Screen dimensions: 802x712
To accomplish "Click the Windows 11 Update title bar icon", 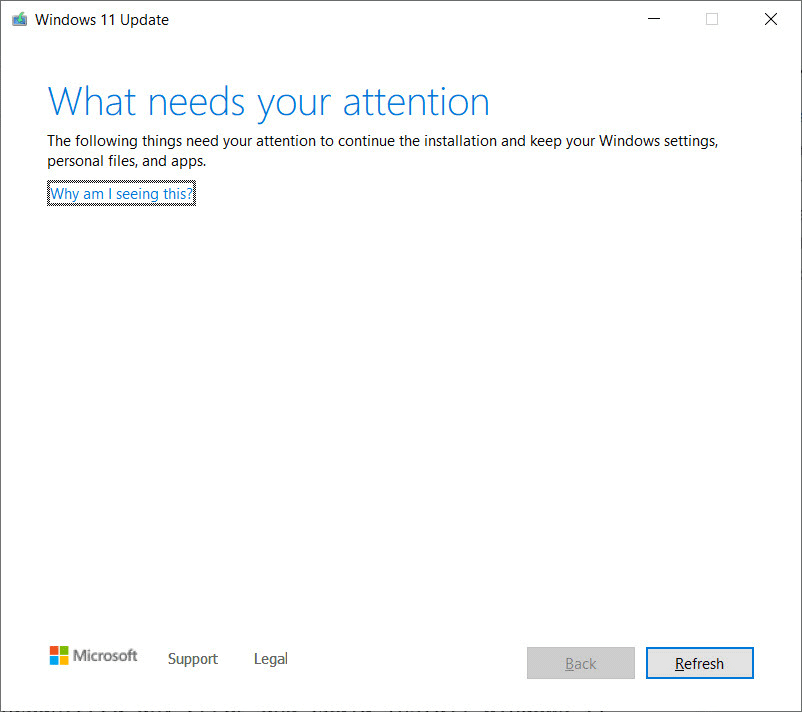I will click(x=19, y=19).
